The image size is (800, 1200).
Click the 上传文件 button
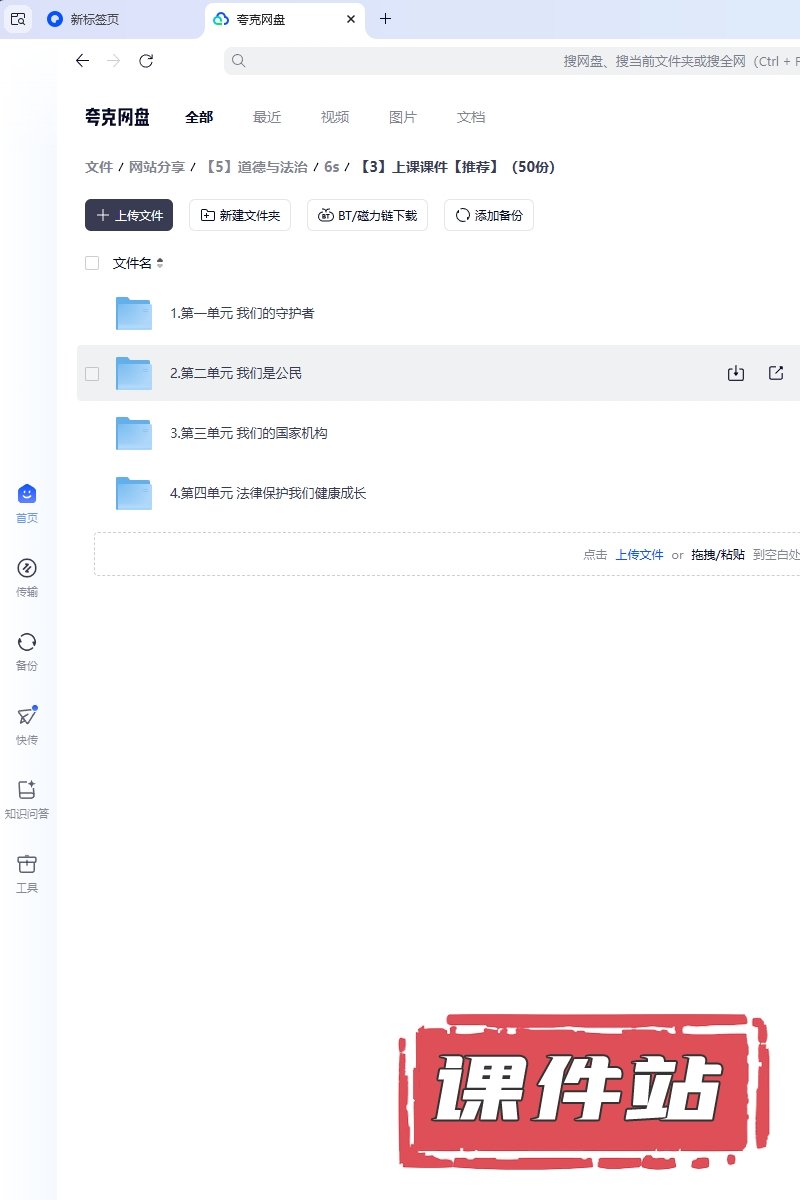coord(129,215)
